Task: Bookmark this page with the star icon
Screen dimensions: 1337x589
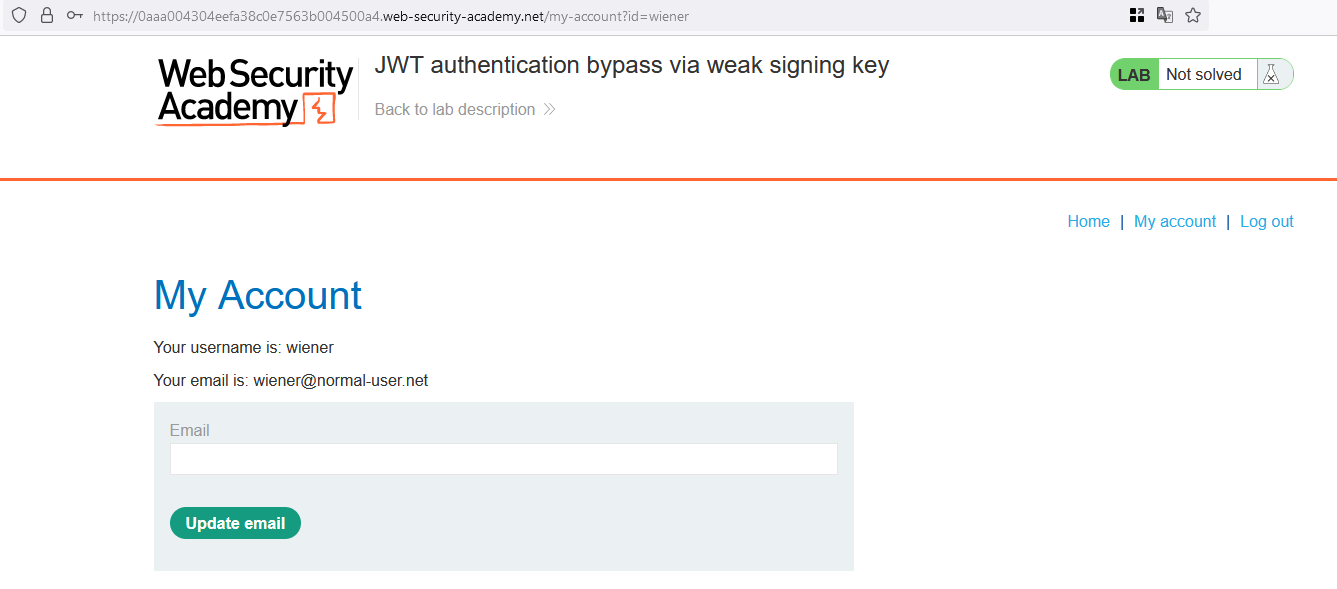Action: click(1192, 15)
